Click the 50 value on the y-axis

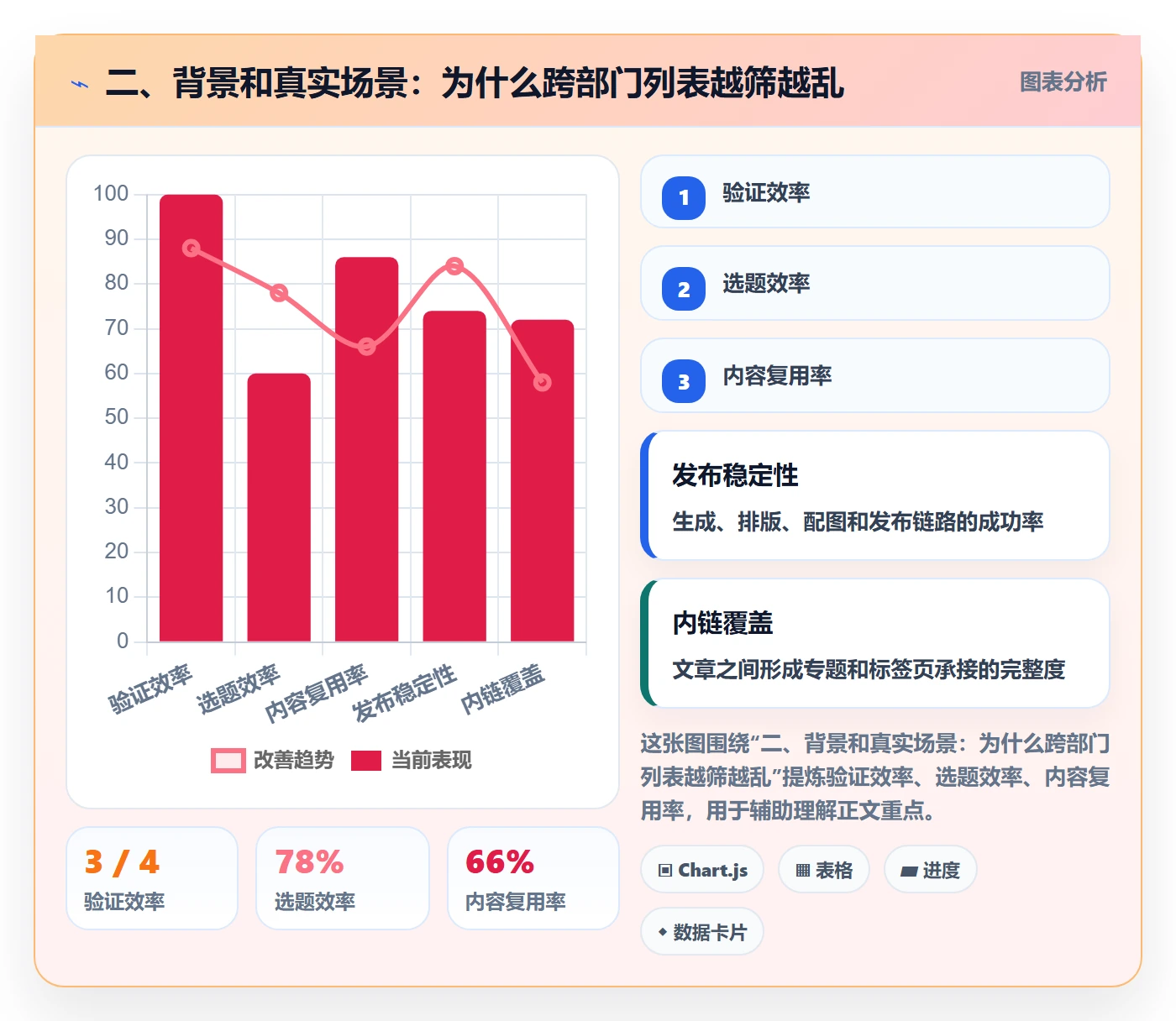click(117, 417)
